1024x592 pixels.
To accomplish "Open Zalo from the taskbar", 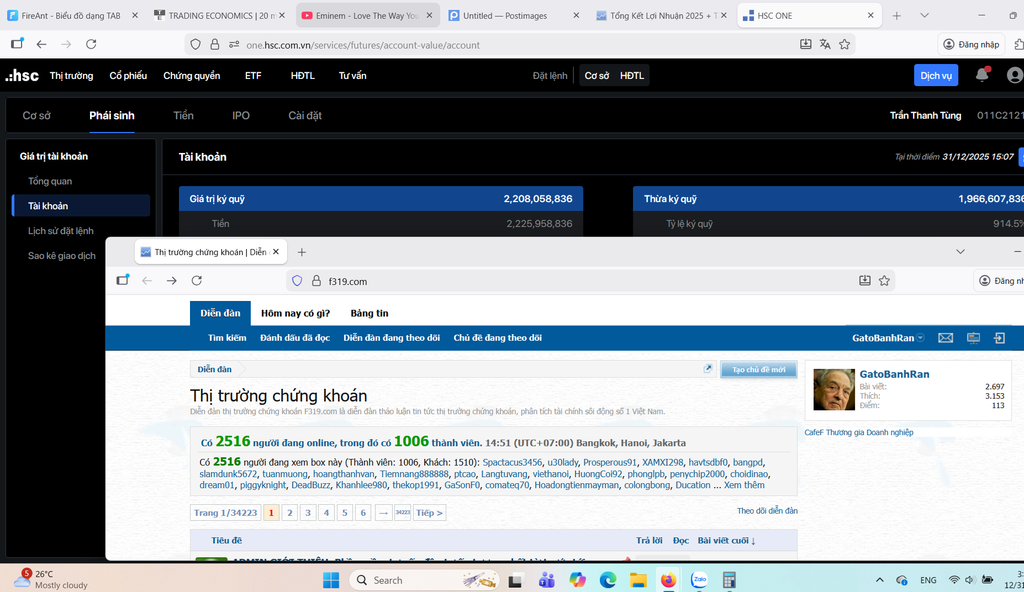I will pos(699,580).
